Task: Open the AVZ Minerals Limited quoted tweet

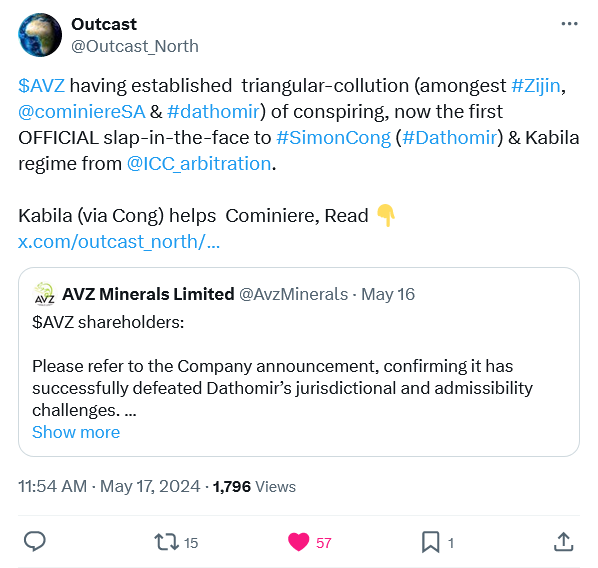Action: (x=299, y=362)
